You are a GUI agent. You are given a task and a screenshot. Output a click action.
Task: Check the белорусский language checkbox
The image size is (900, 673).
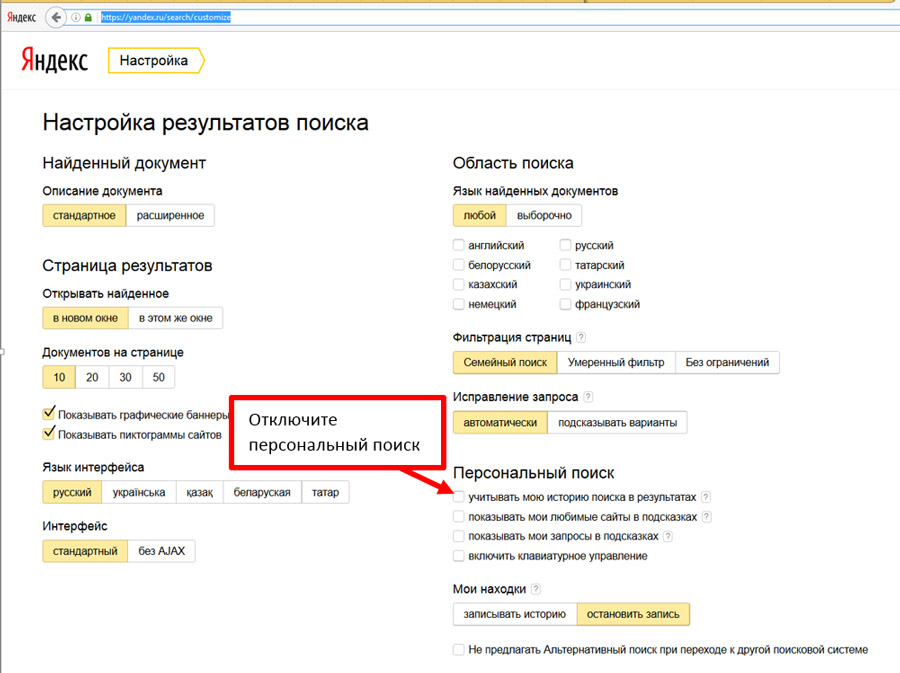click(459, 264)
